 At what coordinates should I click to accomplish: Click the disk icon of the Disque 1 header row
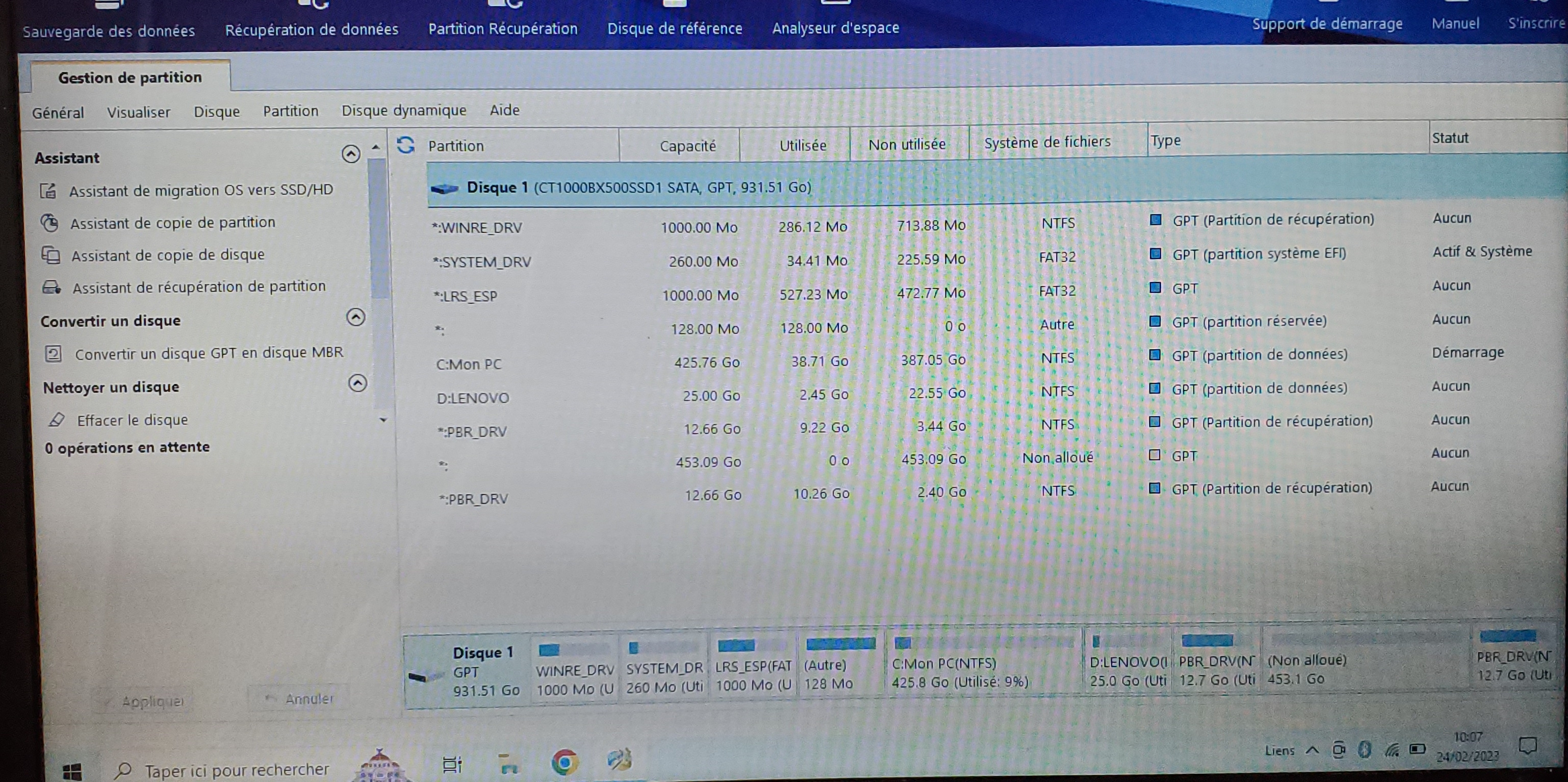coord(444,189)
